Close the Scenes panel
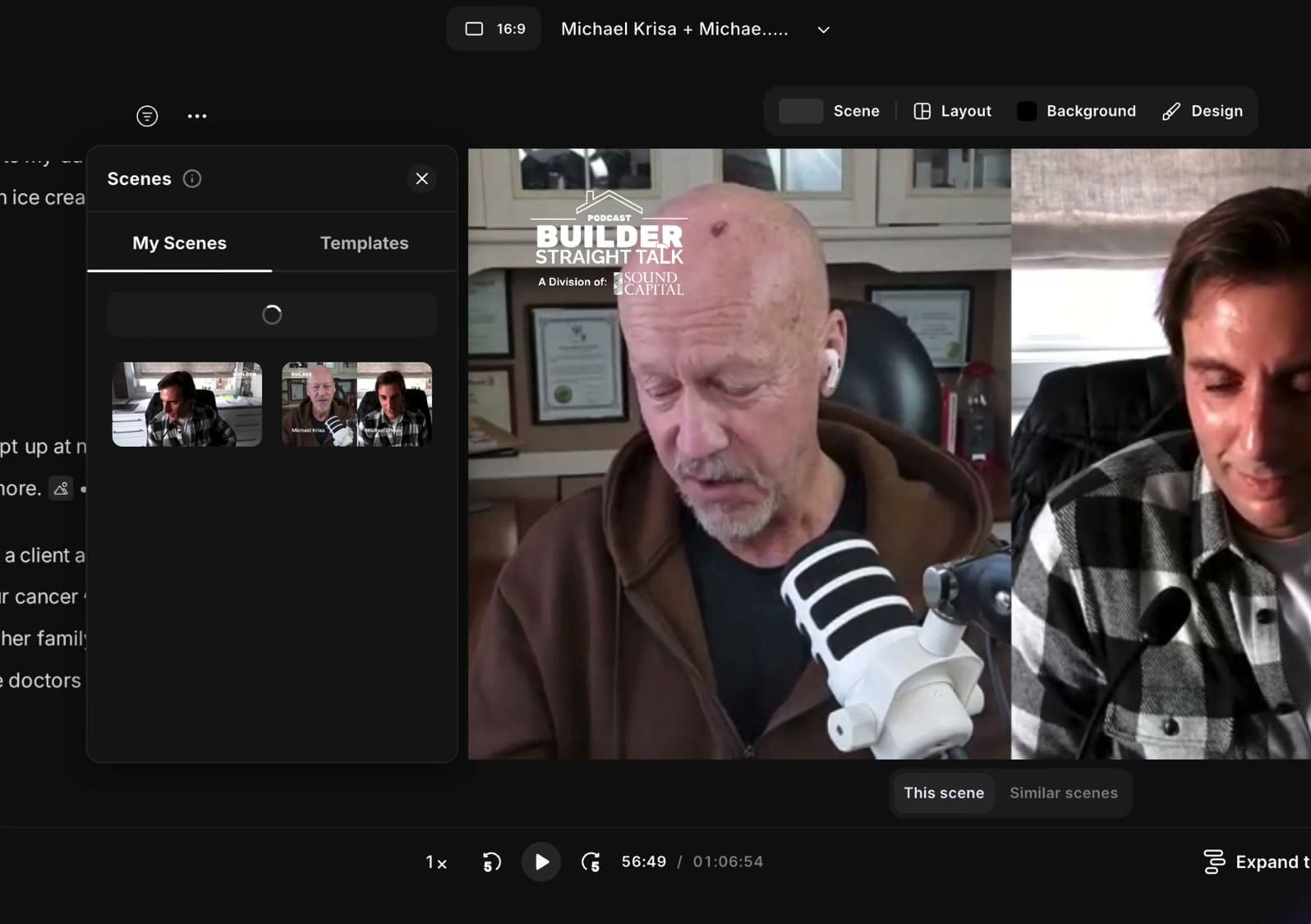 click(x=422, y=178)
